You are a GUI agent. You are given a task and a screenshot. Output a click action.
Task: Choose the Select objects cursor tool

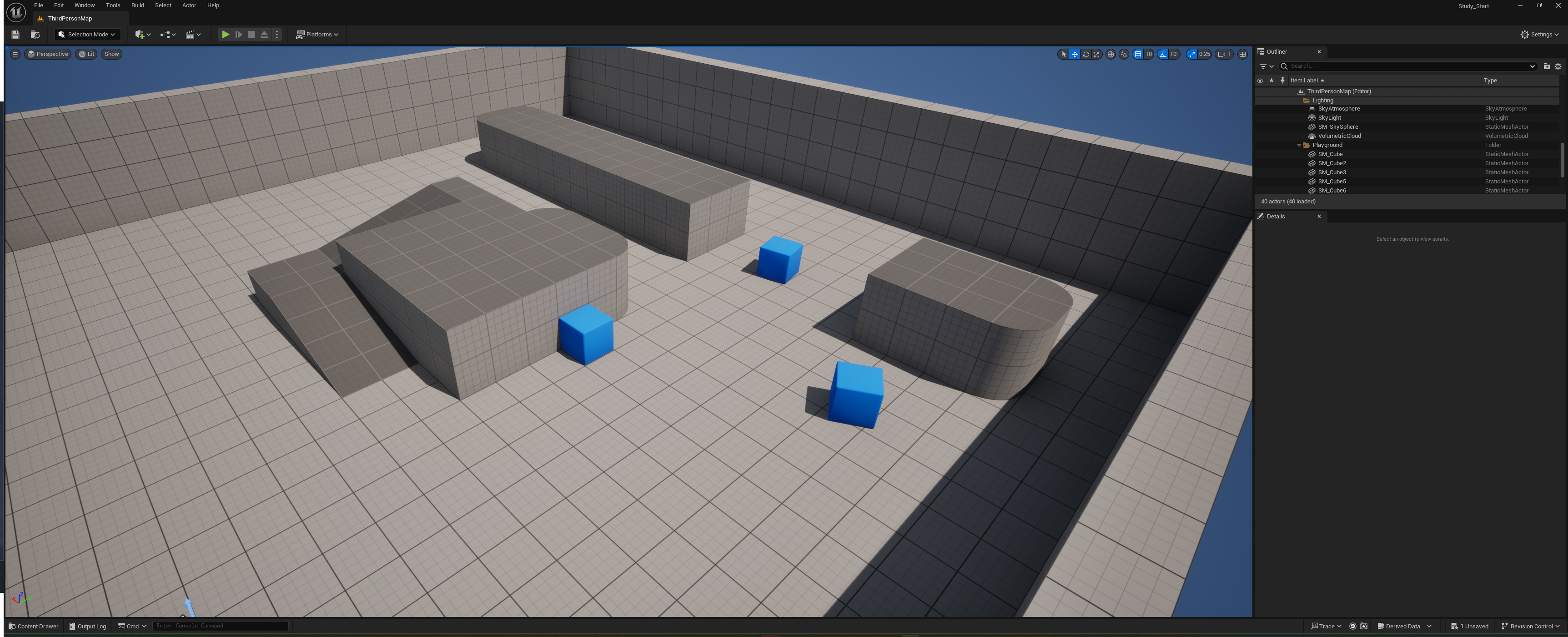pos(1063,54)
